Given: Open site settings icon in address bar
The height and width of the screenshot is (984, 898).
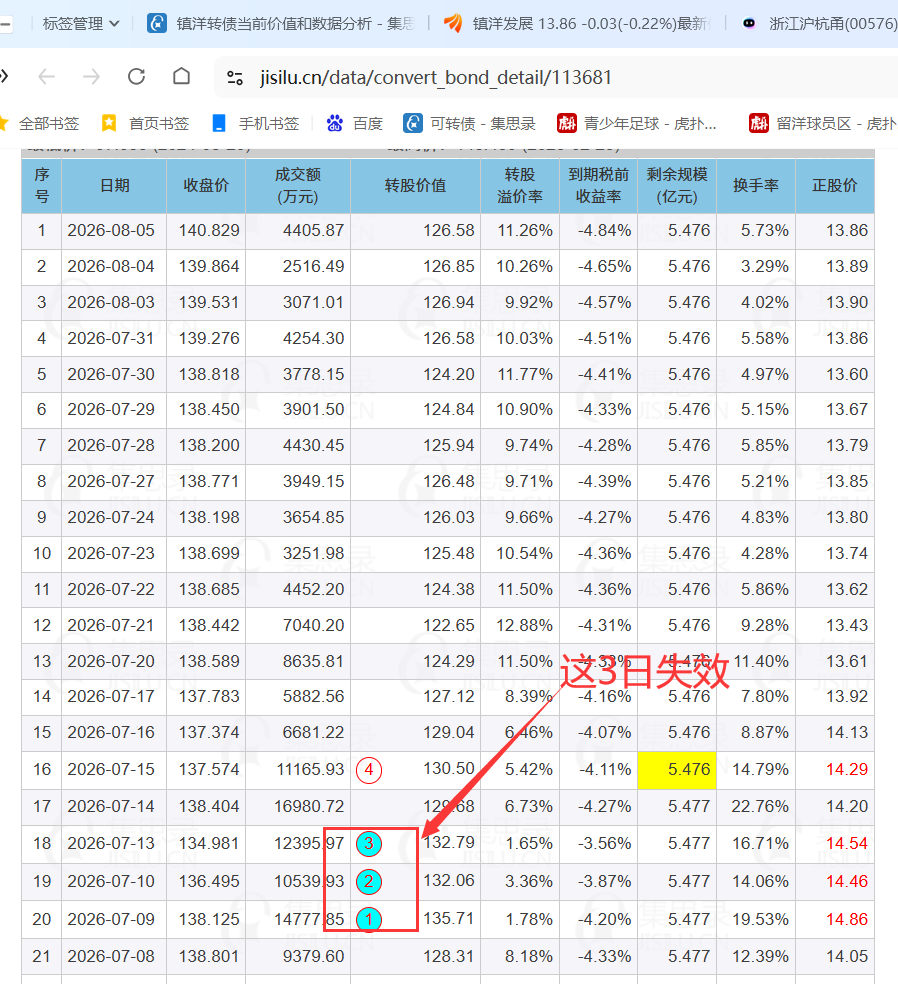Looking at the screenshot, I should (x=235, y=78).
